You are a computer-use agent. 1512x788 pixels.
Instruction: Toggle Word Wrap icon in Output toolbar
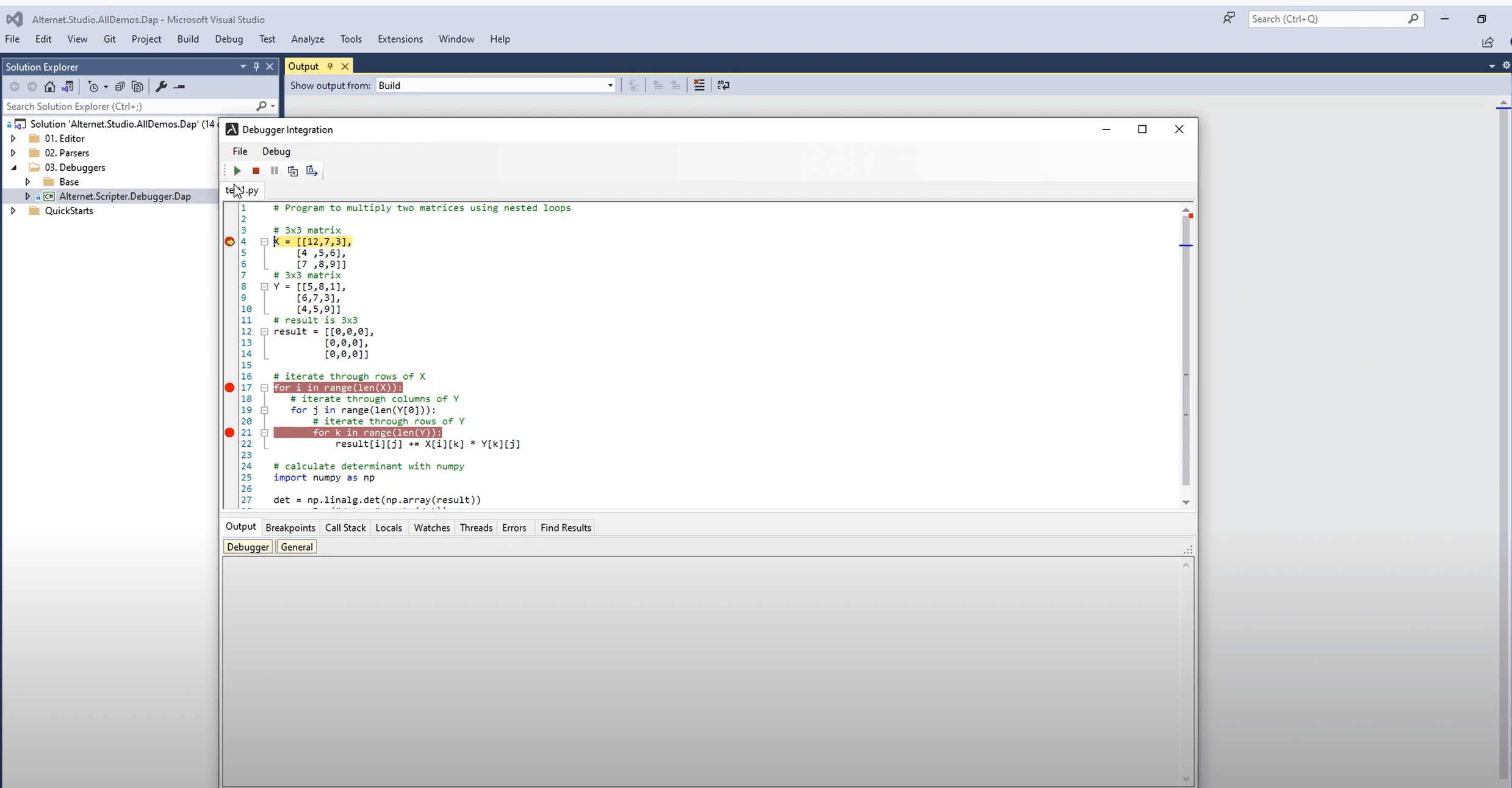tap(723, 85)
